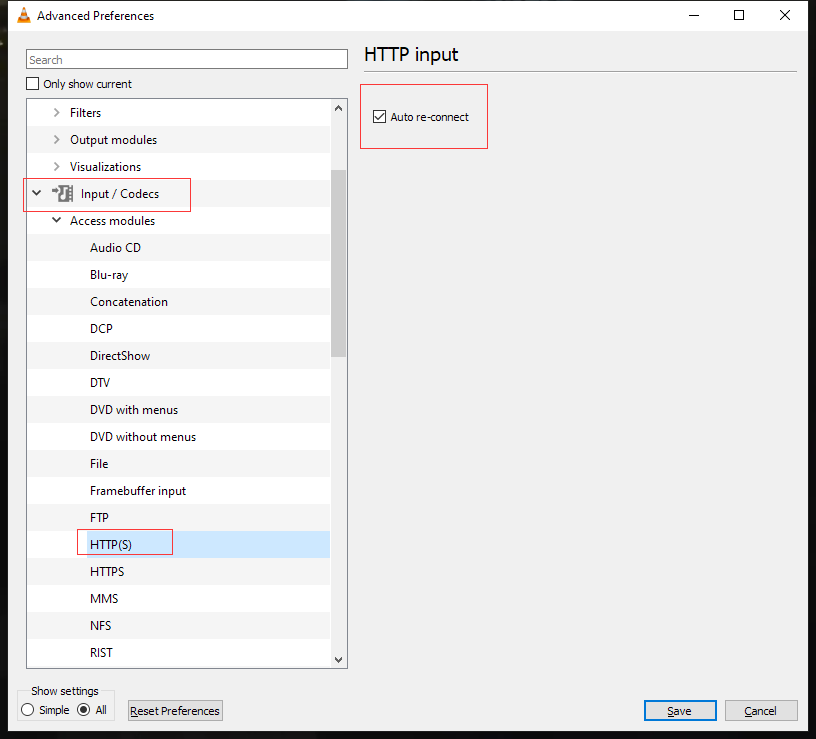The image size is (816, 739).
Task: Click the VLC cone icon in title bar
Action: (x=23, y=16)
